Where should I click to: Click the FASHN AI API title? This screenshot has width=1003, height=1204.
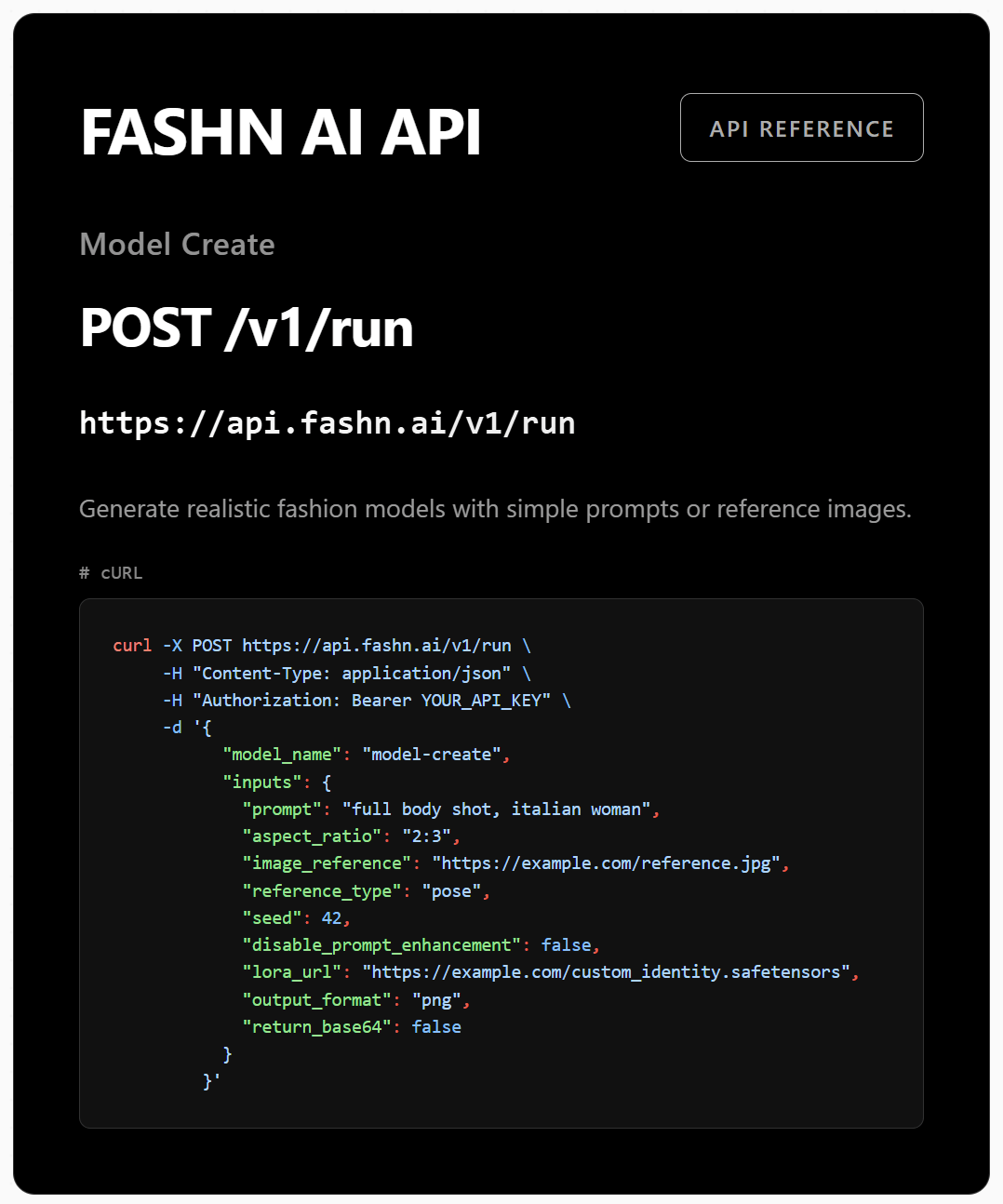coord(280,132)
